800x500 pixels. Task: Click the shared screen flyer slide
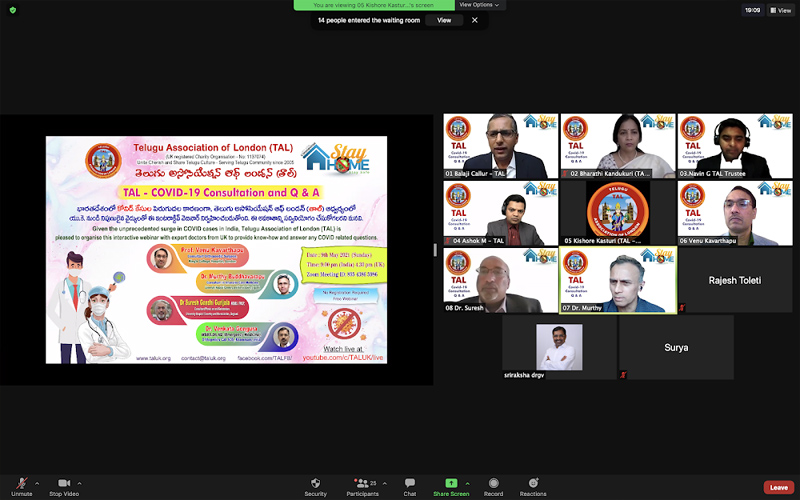216,250
